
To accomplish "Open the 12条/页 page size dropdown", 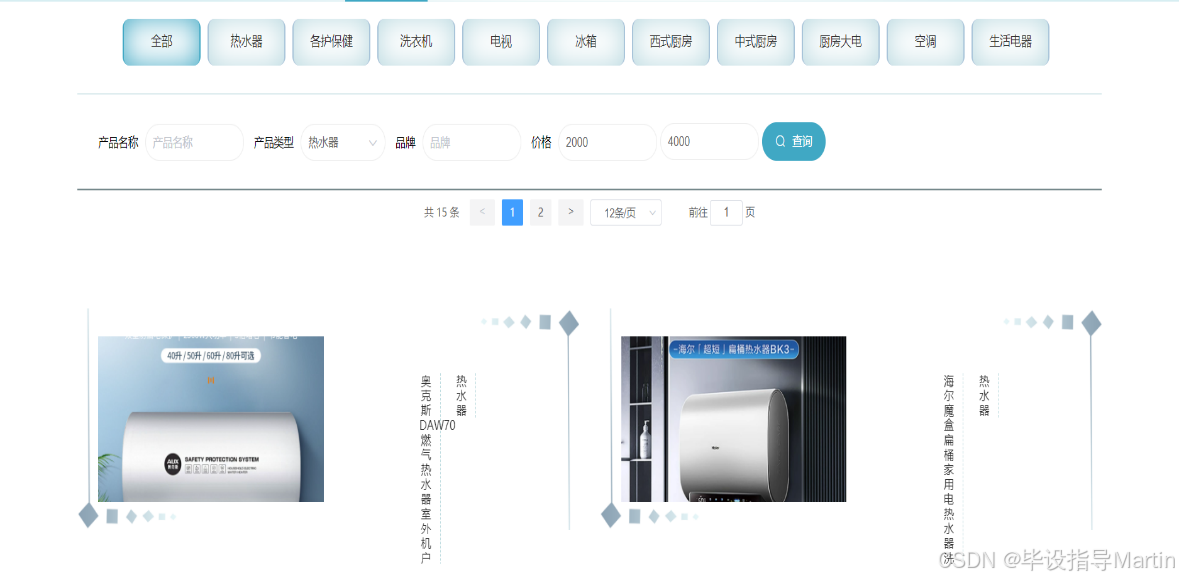I will (x=626, y=213).
